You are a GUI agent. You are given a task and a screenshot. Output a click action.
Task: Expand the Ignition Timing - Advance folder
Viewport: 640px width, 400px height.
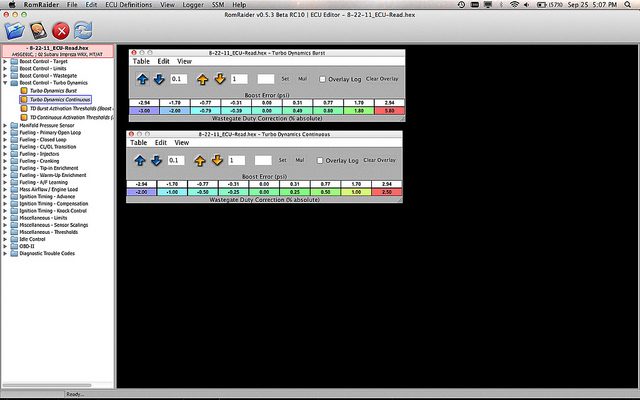coord(4,196)
